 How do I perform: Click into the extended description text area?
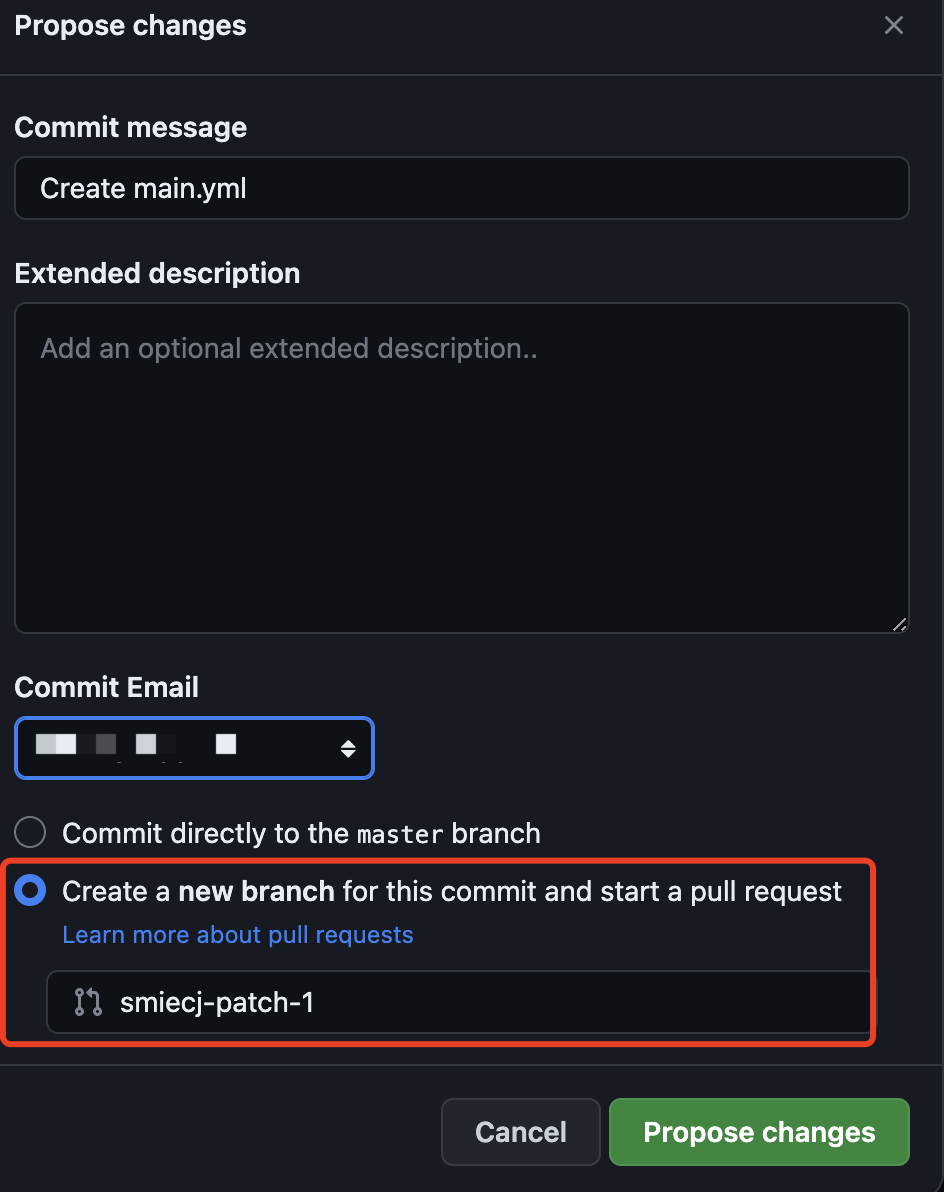coord(461,468)
